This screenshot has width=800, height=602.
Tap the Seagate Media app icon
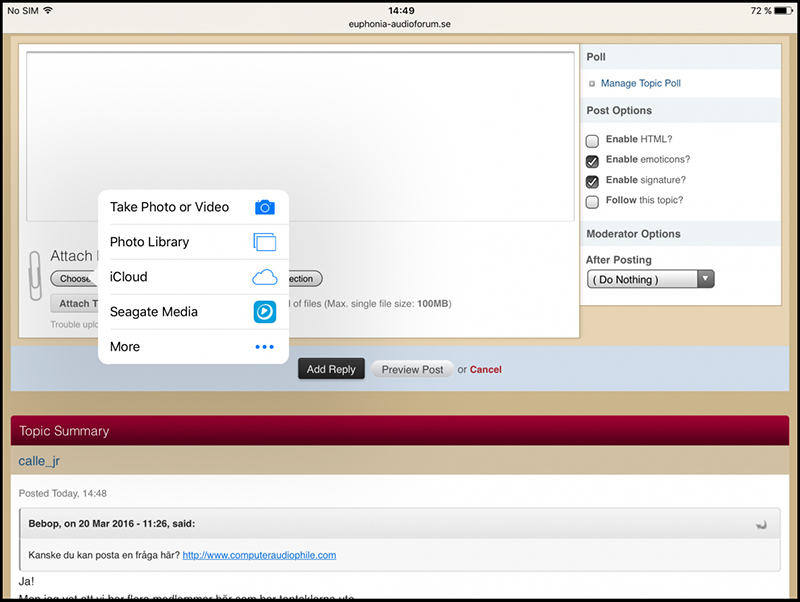tap(264, 312)
